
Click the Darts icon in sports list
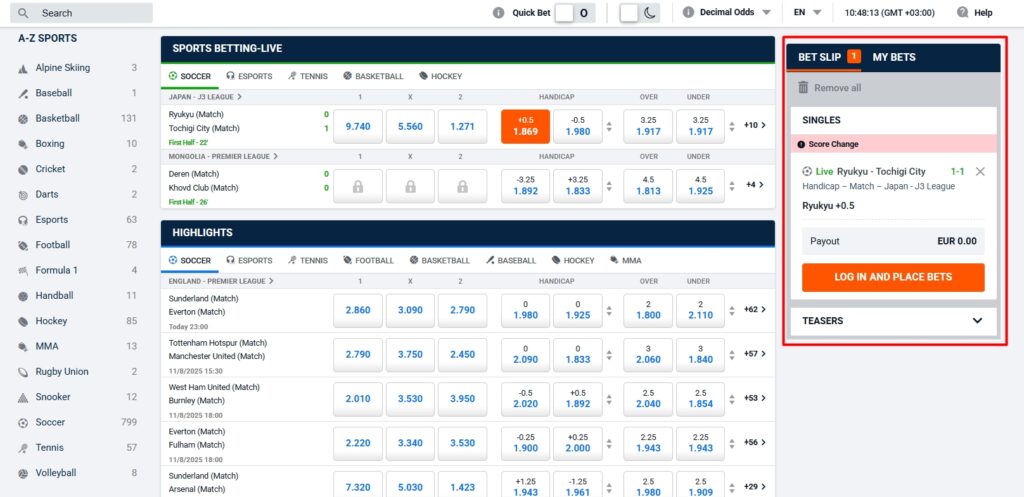[x=23, y=195]
